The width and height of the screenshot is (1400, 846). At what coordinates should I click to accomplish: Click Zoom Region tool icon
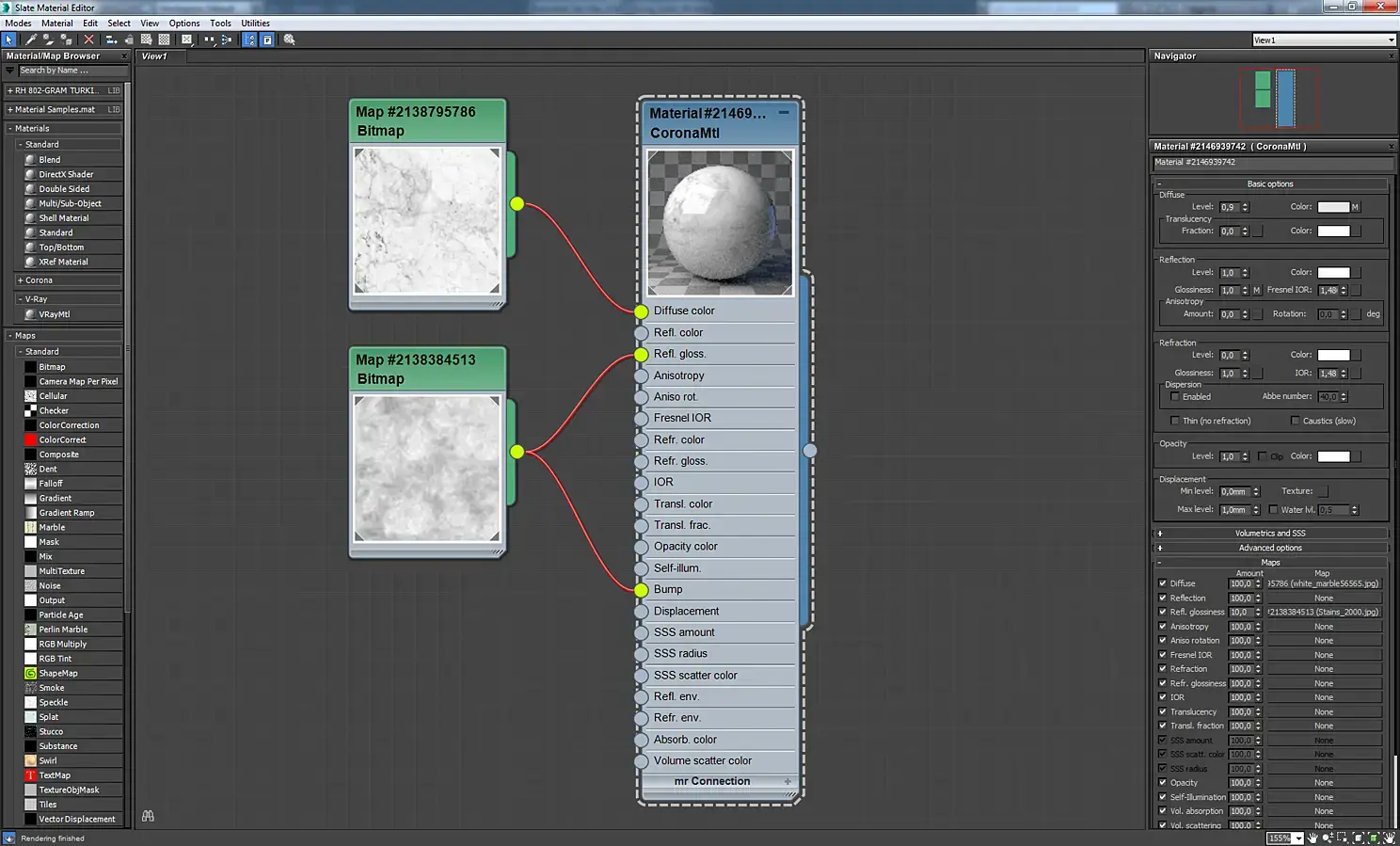1343,838
